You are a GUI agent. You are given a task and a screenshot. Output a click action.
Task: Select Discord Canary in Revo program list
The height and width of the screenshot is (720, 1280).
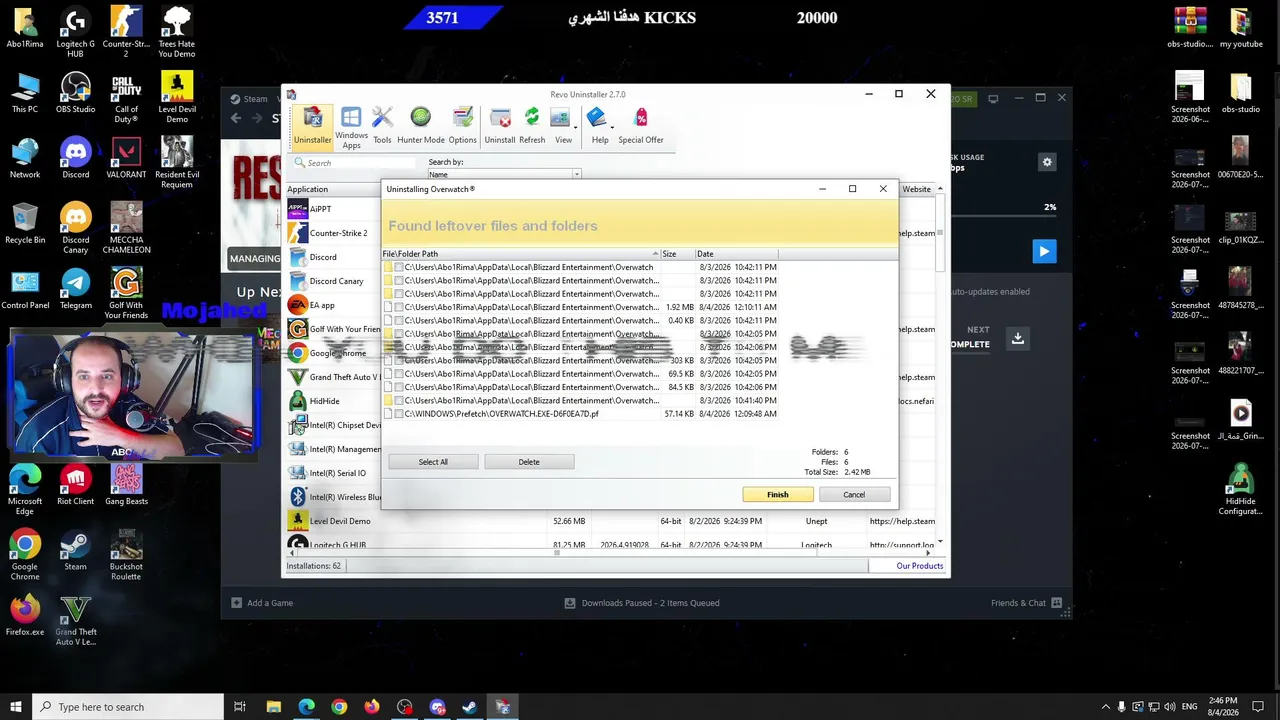pyautogui.click(x=336, y=281)
